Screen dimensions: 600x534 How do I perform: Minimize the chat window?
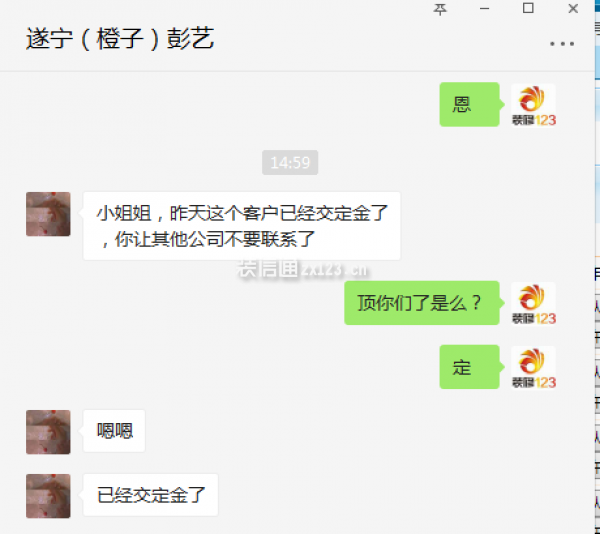coord(484,9)
